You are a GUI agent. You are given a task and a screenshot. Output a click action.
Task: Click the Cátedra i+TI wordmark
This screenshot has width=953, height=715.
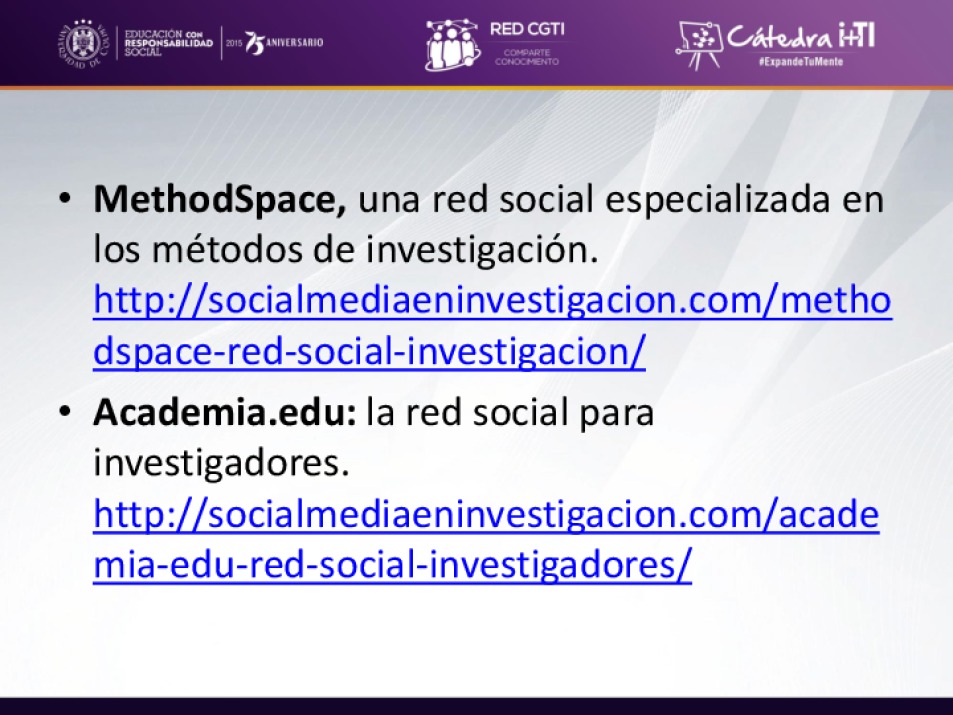point(800,37)
